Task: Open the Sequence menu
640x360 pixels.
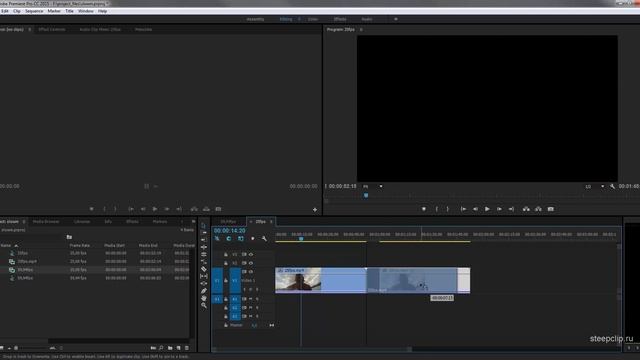Action: (34, 11)
